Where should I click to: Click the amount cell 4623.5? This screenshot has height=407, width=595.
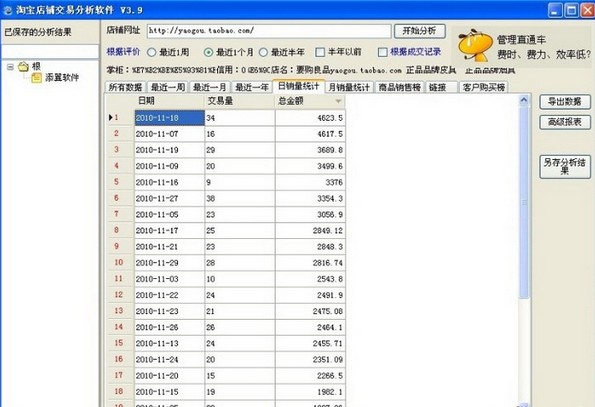[x=310, y=118]
